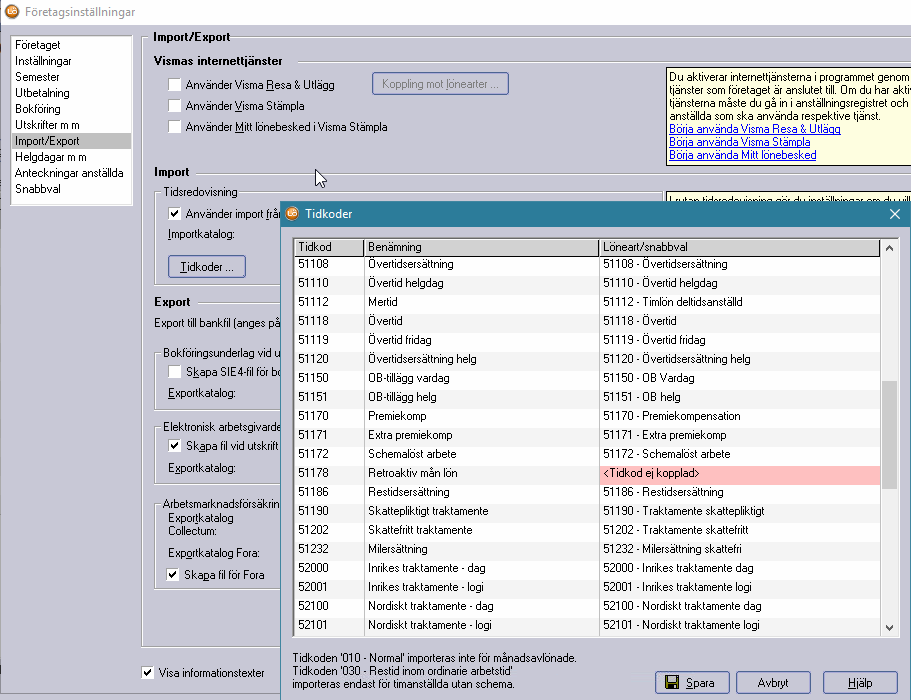Click the Tidkoder dialog title icon
Screen dimensions: 911x700
pyautogui.click(x=292, y=214)
